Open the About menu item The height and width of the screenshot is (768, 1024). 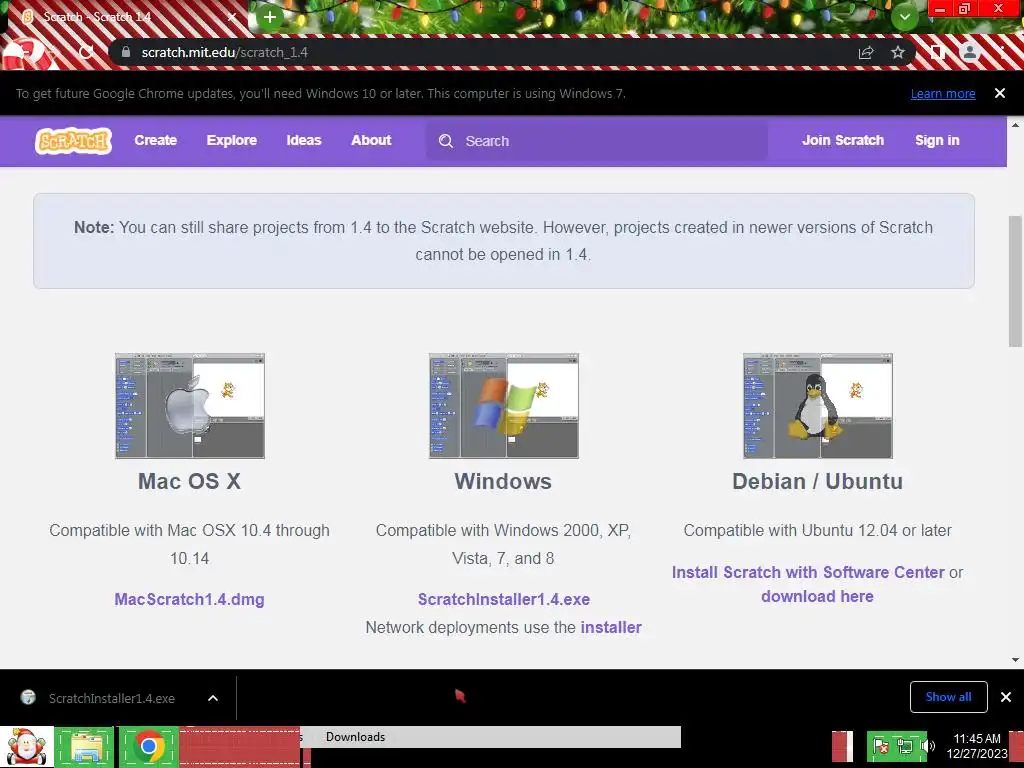click(371, 140)
